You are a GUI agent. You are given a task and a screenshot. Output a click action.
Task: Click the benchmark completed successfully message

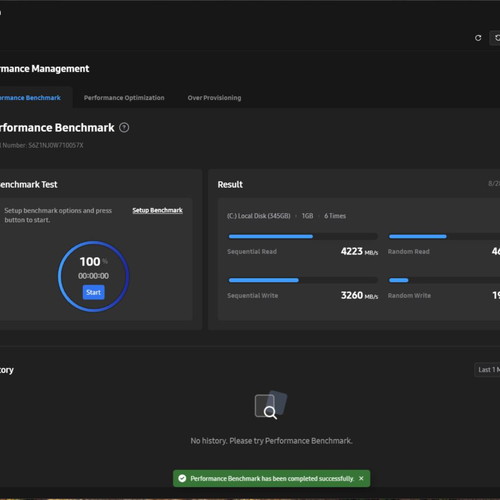tap(272, 479)
